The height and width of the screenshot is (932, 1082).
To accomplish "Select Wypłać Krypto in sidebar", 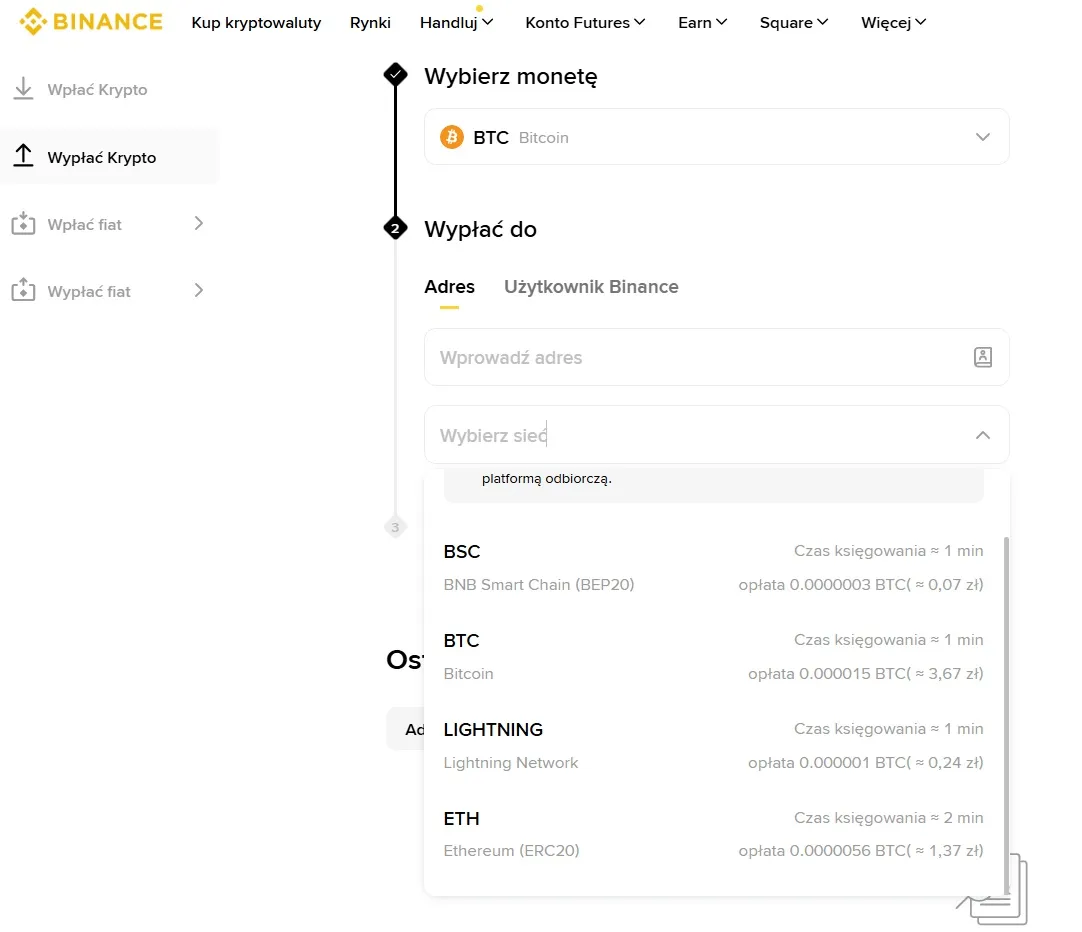I will pos(109,157).
